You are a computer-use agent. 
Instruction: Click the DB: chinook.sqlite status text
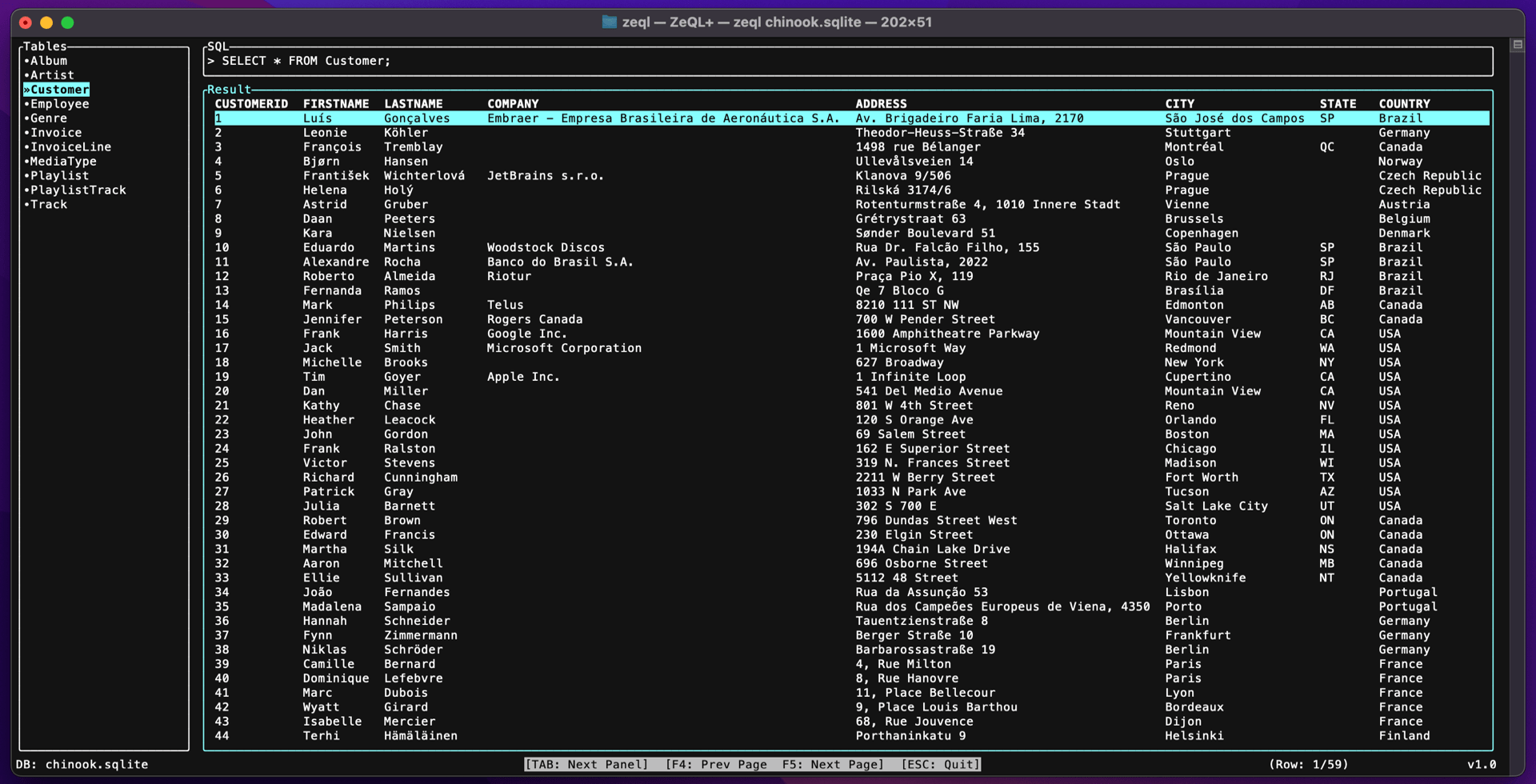click(x=82, y=765)
